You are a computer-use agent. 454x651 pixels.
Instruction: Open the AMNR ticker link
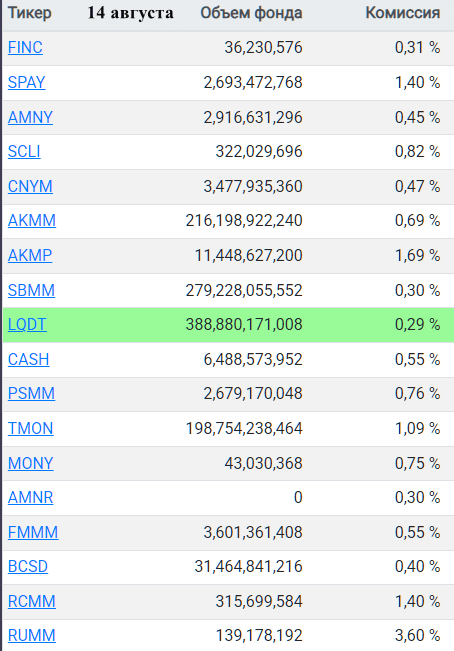(31, 497)
